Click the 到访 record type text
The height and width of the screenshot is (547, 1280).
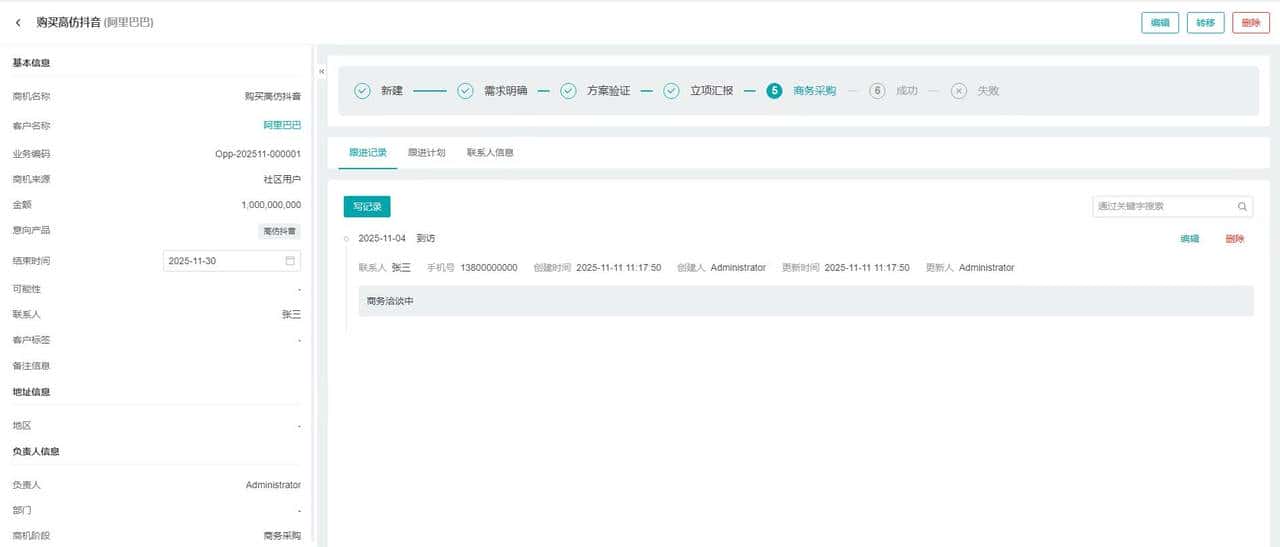[426, 239]
